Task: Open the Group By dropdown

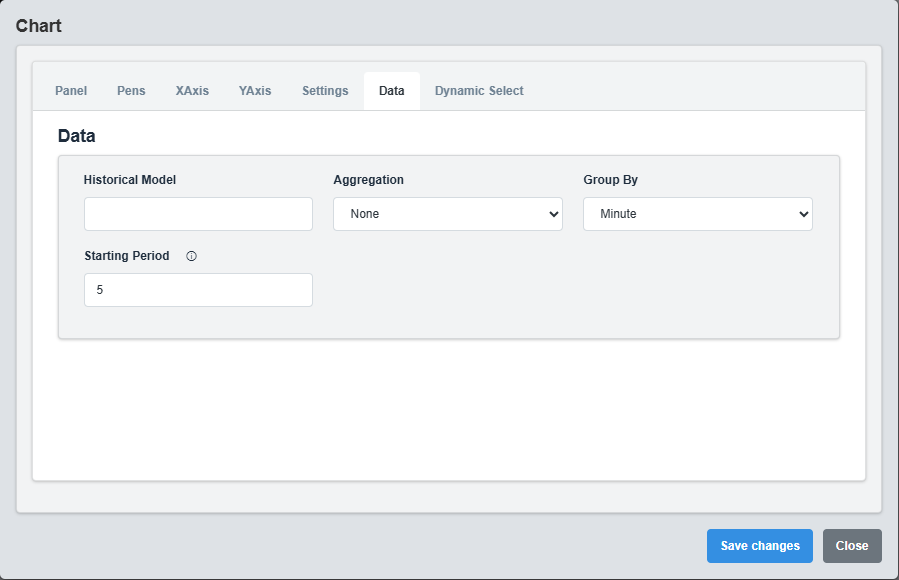Action: coord(697,213)
